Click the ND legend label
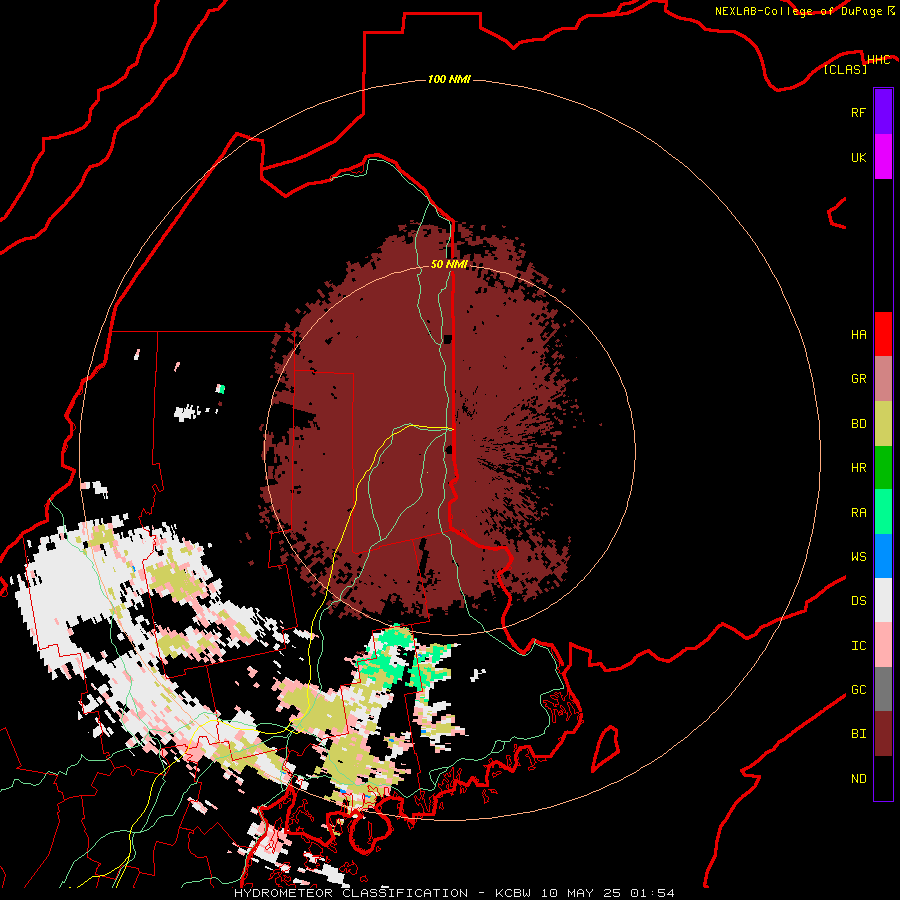Viewport: 900px width, 900px height. point(858,779)
